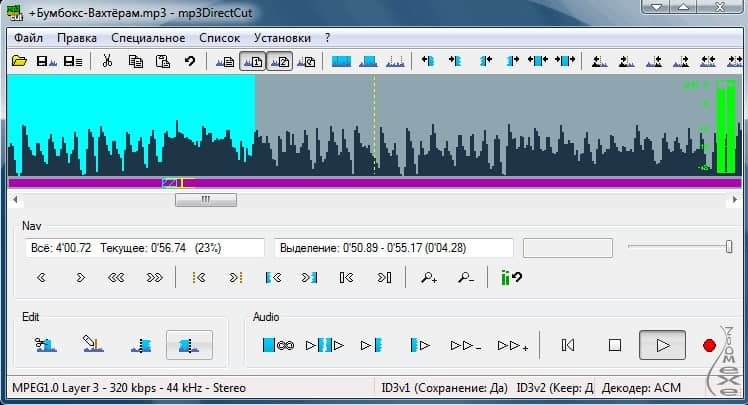
Task: Click the Stop playback square button
Action: (615, 345)
